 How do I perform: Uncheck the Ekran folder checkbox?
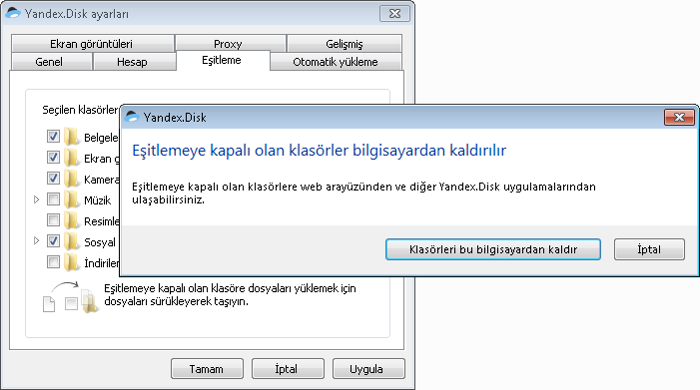point(53,157)
